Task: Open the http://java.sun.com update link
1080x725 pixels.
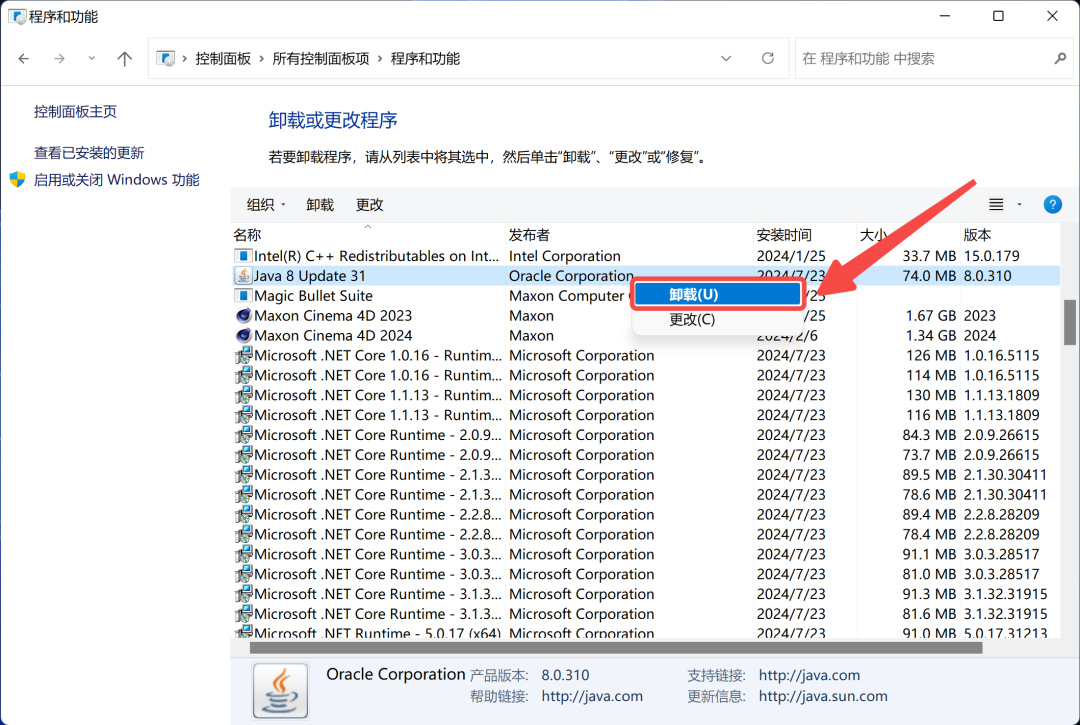Action: 823,696
